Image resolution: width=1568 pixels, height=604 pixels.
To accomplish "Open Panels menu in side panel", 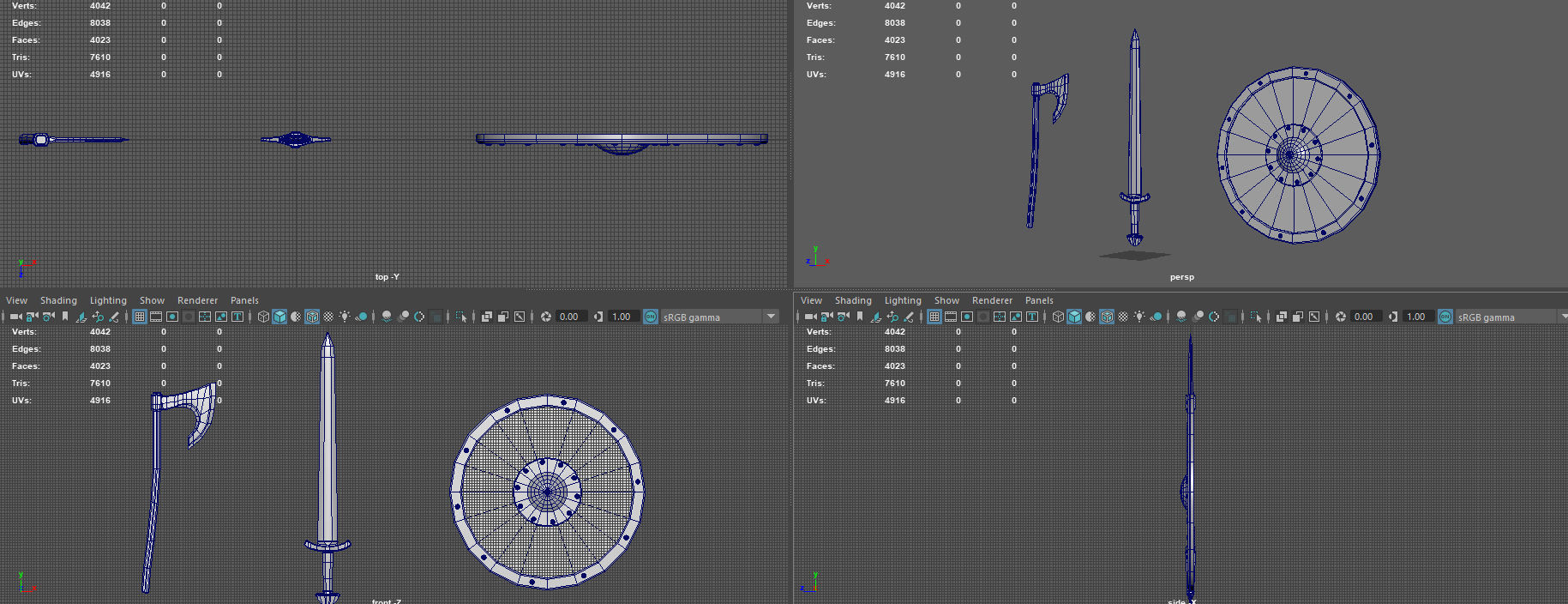I will point(1039,300).
